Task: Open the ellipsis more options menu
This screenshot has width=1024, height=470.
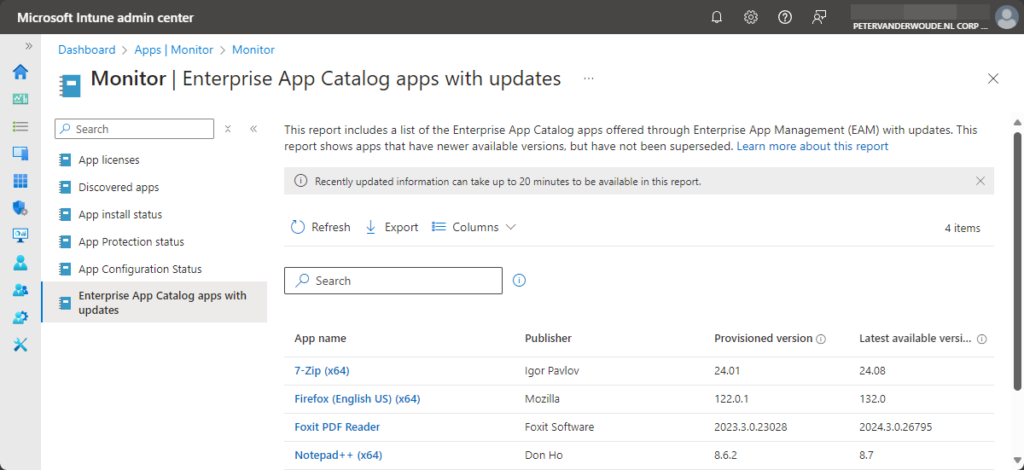Action: pyautogui.click(x=589, y=78)
